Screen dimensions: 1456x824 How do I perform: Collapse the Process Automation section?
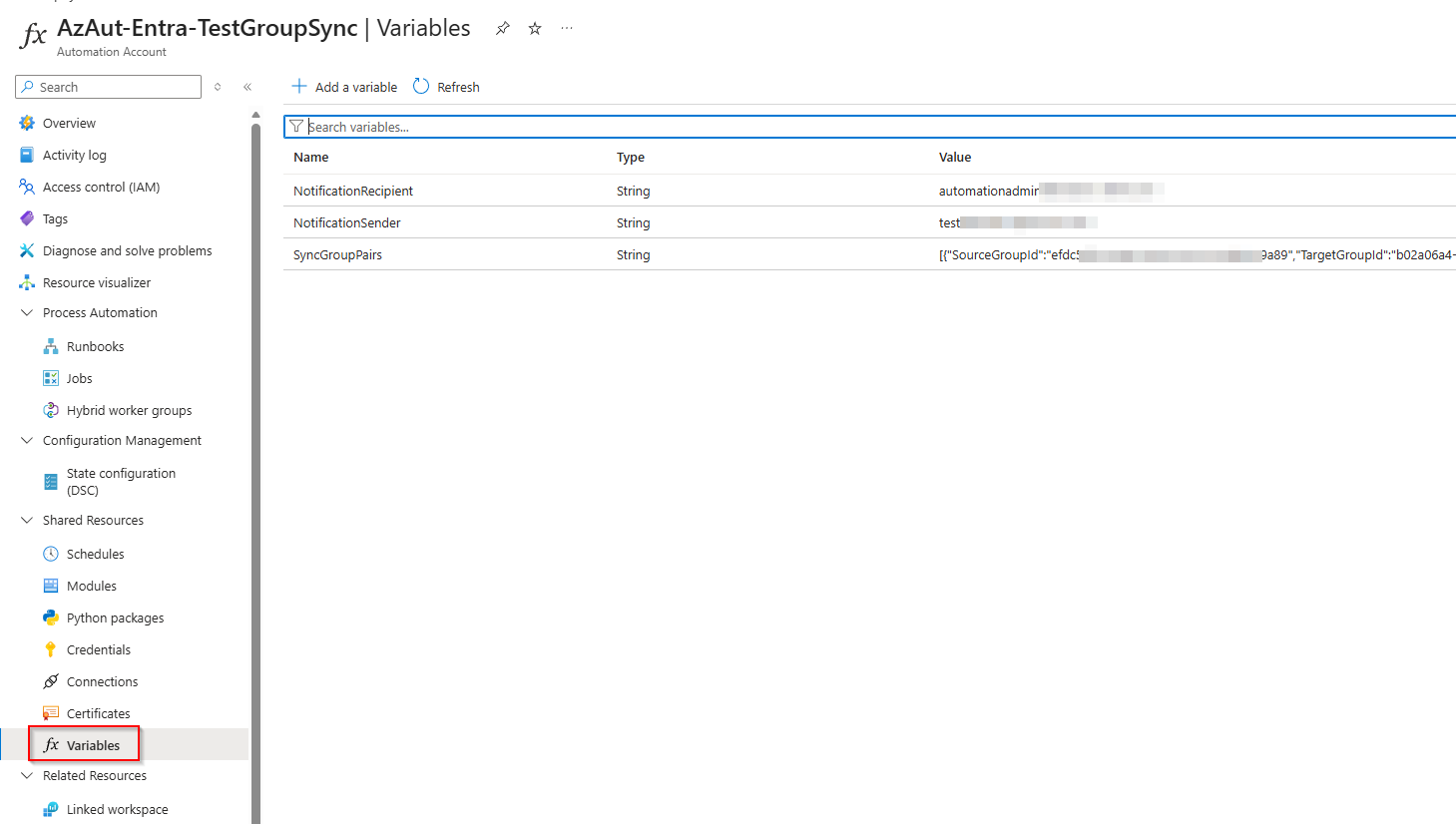point(27,312)
